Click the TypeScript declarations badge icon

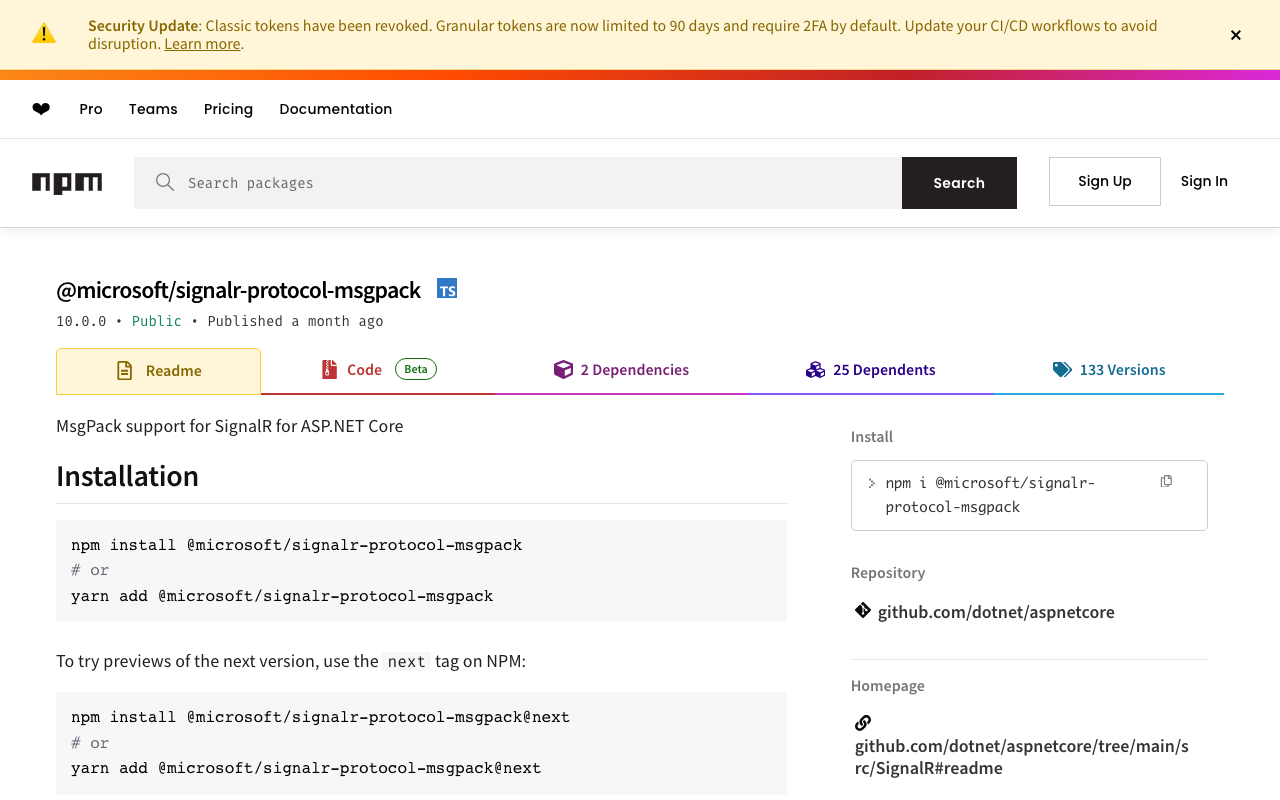(x=447, y=289)
